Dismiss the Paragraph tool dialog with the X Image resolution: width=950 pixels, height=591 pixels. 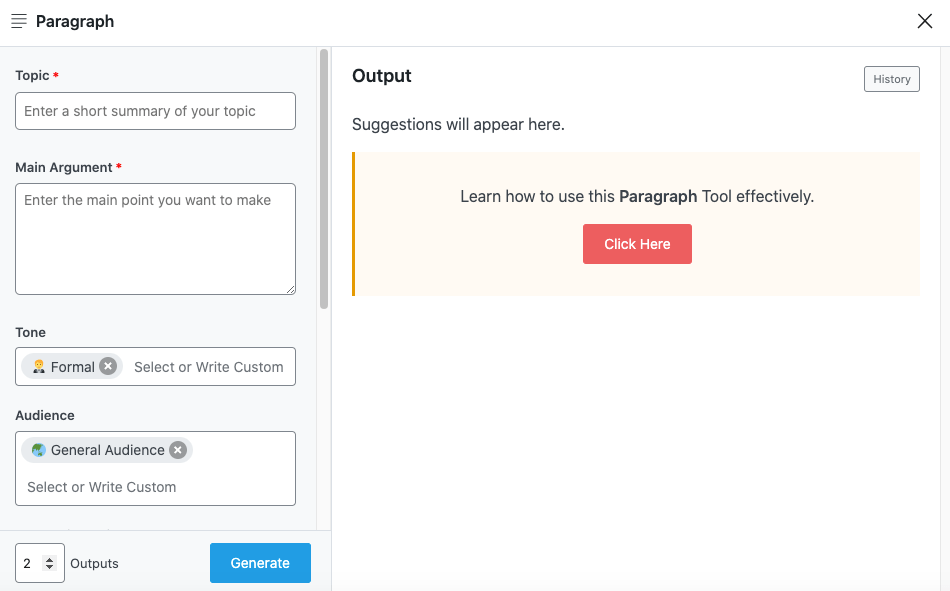point(924,21)
